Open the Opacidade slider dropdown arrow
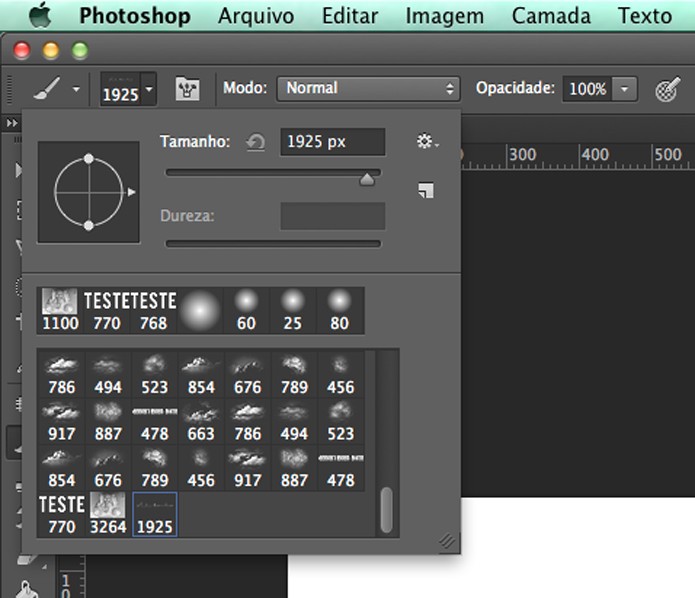The width and height of the screenshot is (695, 598). [x=625, y=89]
